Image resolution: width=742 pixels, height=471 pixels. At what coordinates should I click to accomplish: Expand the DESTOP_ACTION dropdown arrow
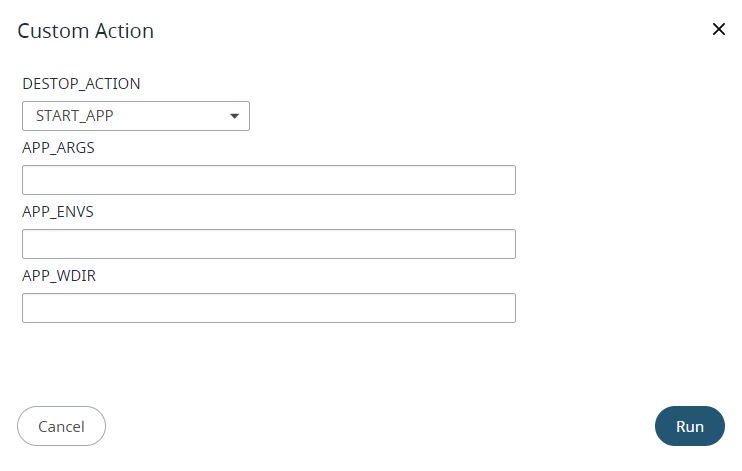[x=234, y=116]
